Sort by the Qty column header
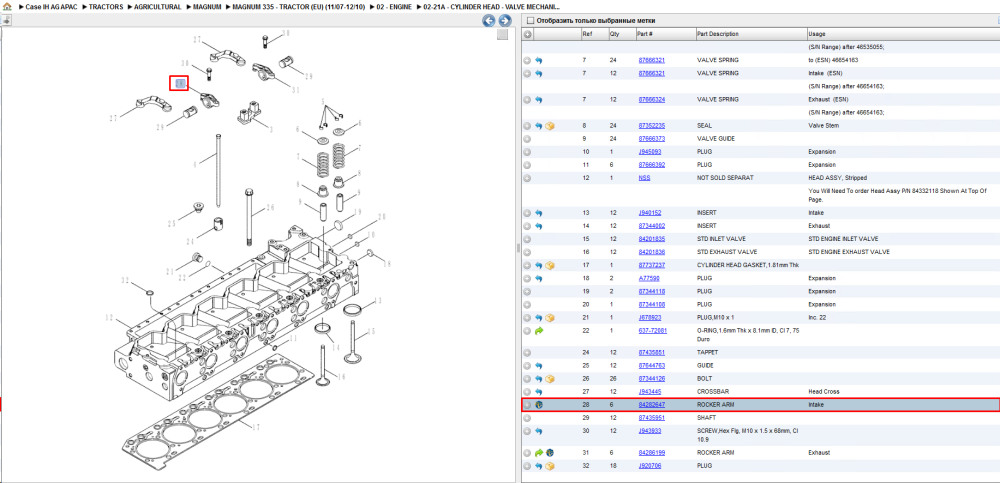Image resolution: width=1000 pixels, height=483 pixels. [x=621, y=34]
